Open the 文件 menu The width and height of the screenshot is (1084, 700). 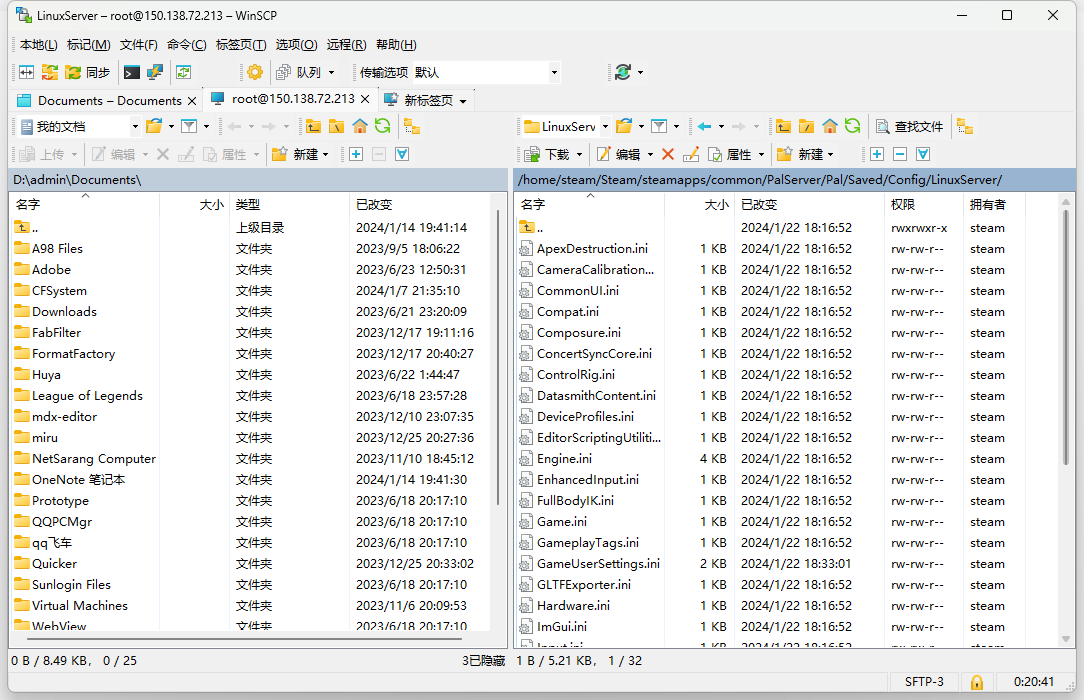point(139,45)
